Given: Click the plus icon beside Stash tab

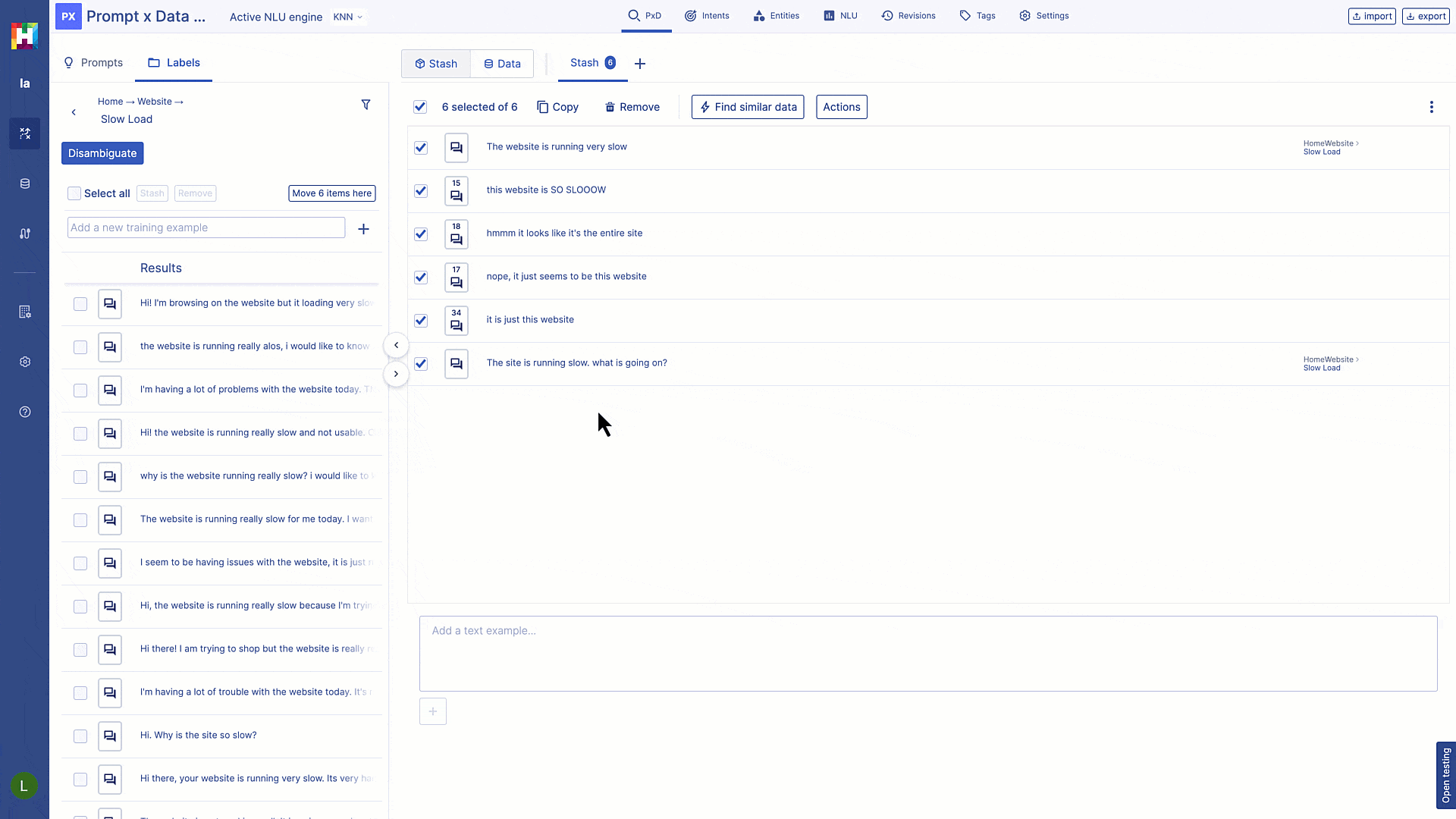Looking at the screenshot, I should [639, 64].
